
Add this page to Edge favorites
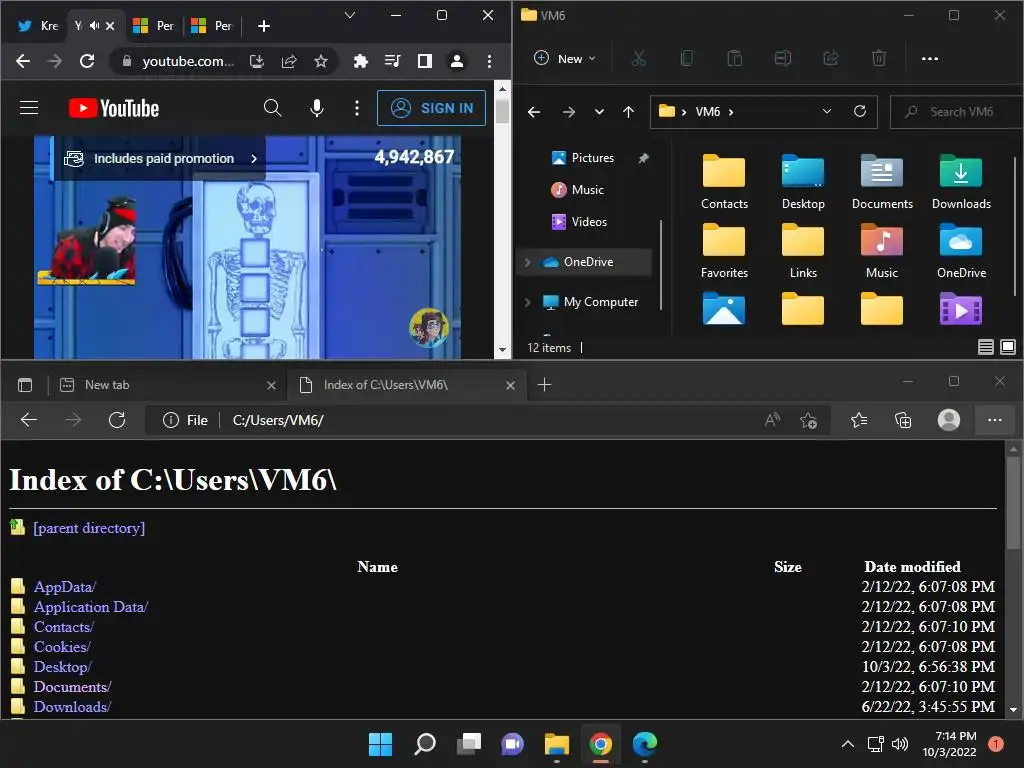coord(808,421)
